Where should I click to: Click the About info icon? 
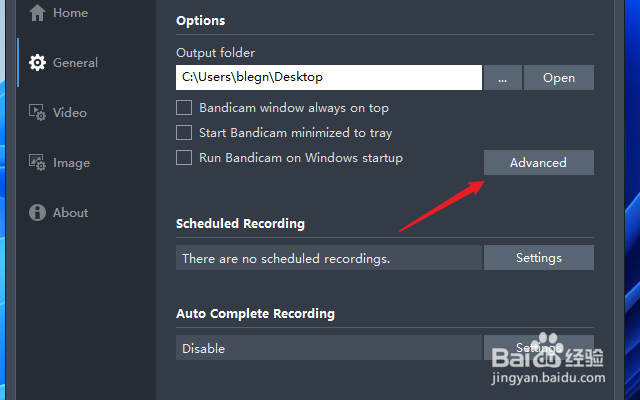click(38, 213)
